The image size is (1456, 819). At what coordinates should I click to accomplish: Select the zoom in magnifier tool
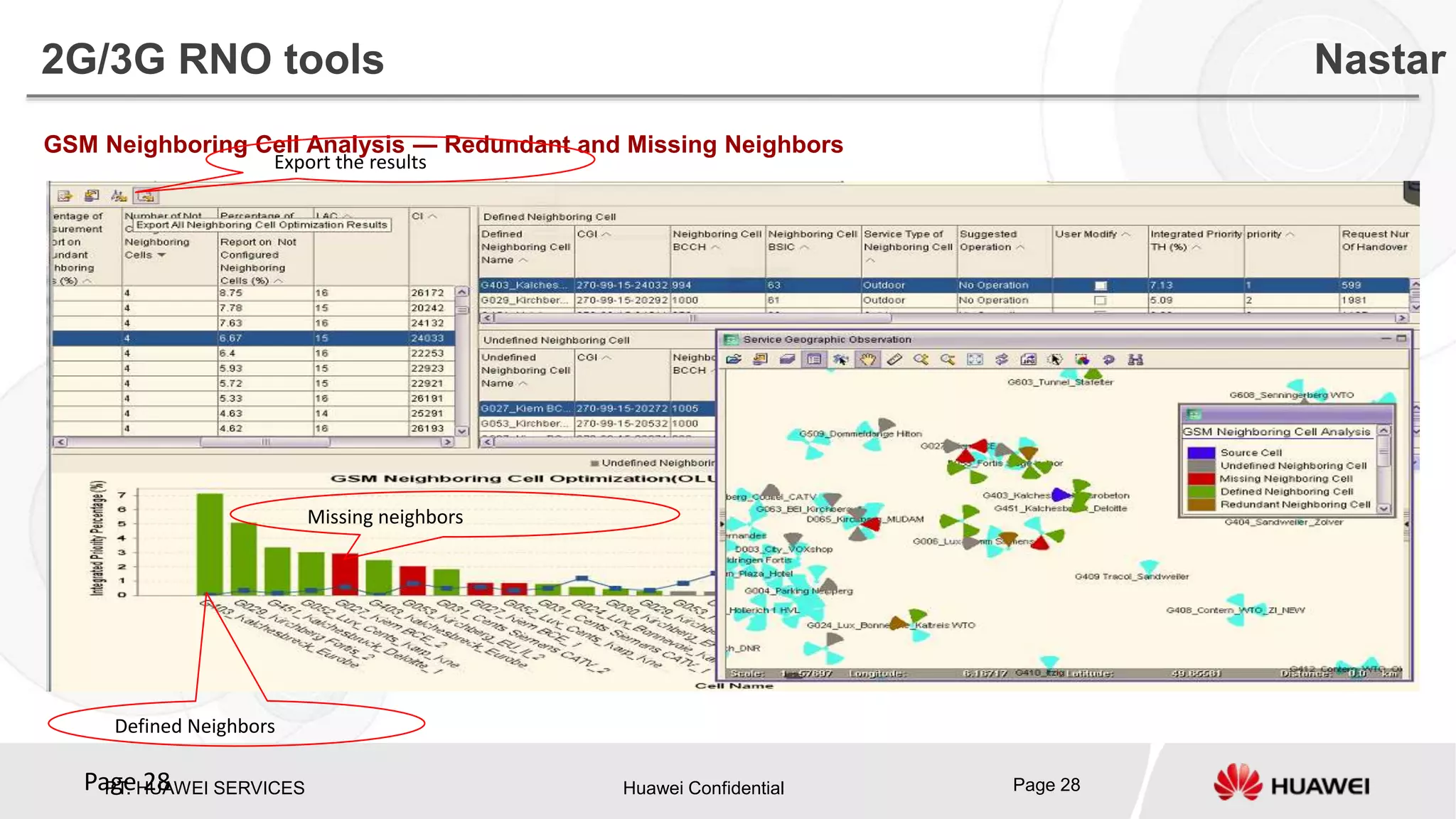(x=921, y=360)
